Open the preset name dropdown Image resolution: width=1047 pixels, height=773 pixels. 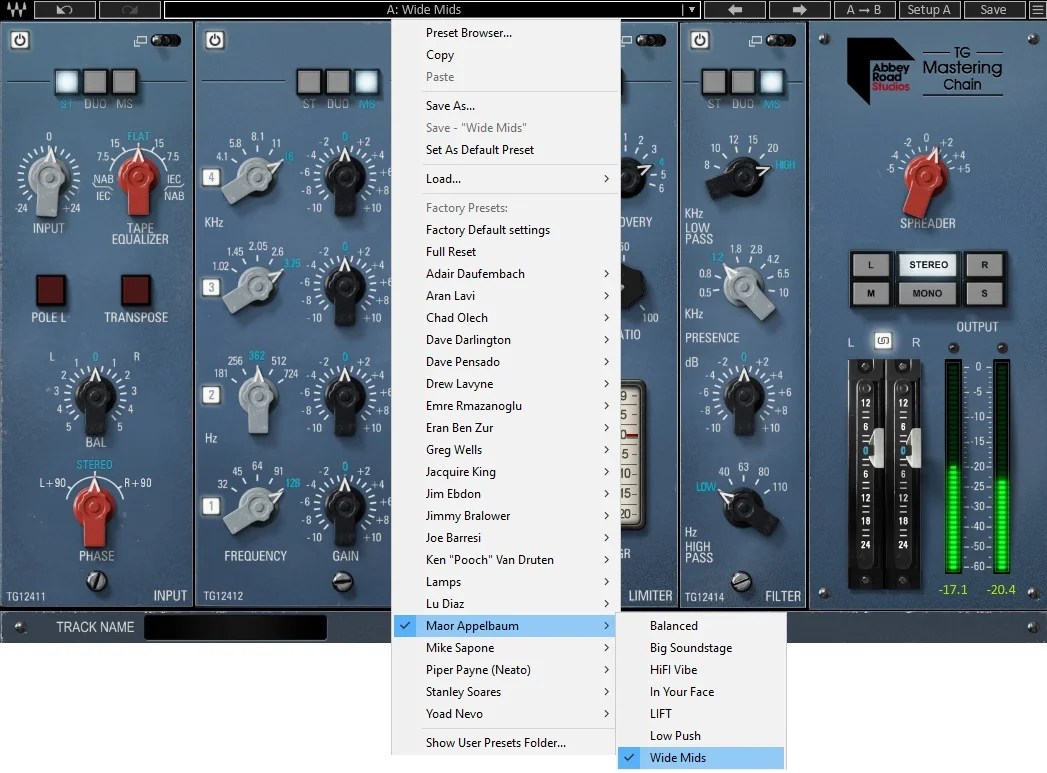coord(691,10)
